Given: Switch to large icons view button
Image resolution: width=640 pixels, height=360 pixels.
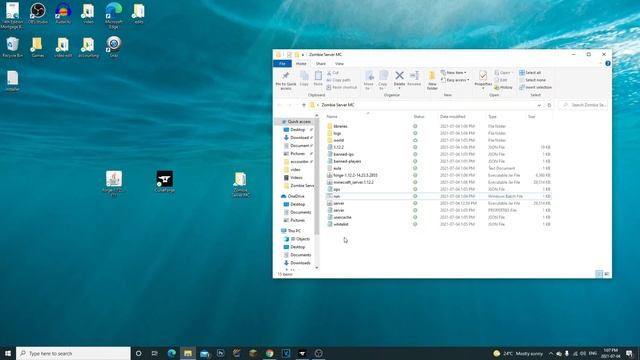Looking at the screenshot, I should (607, 274).
